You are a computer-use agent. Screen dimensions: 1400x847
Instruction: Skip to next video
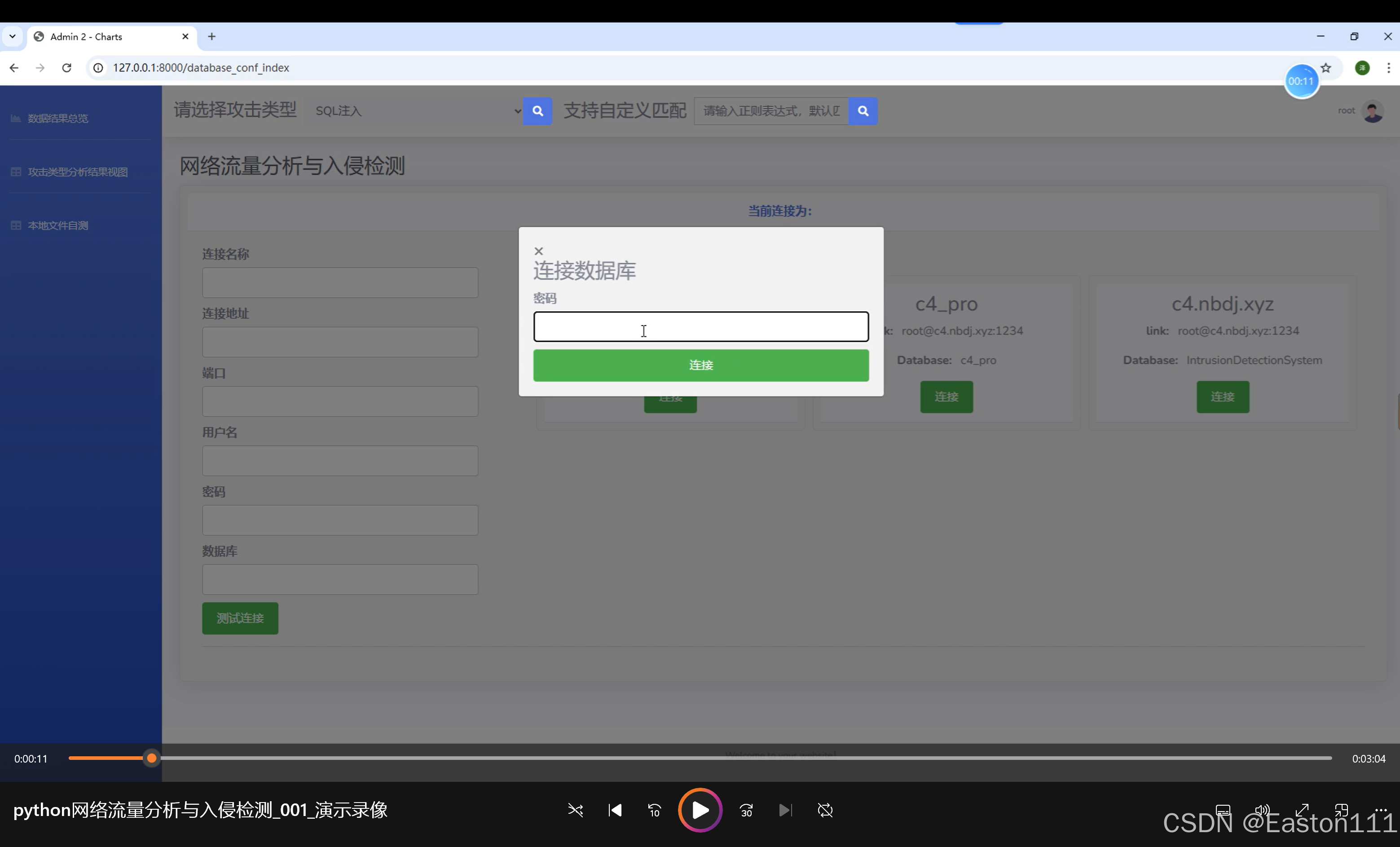(785, 810)
